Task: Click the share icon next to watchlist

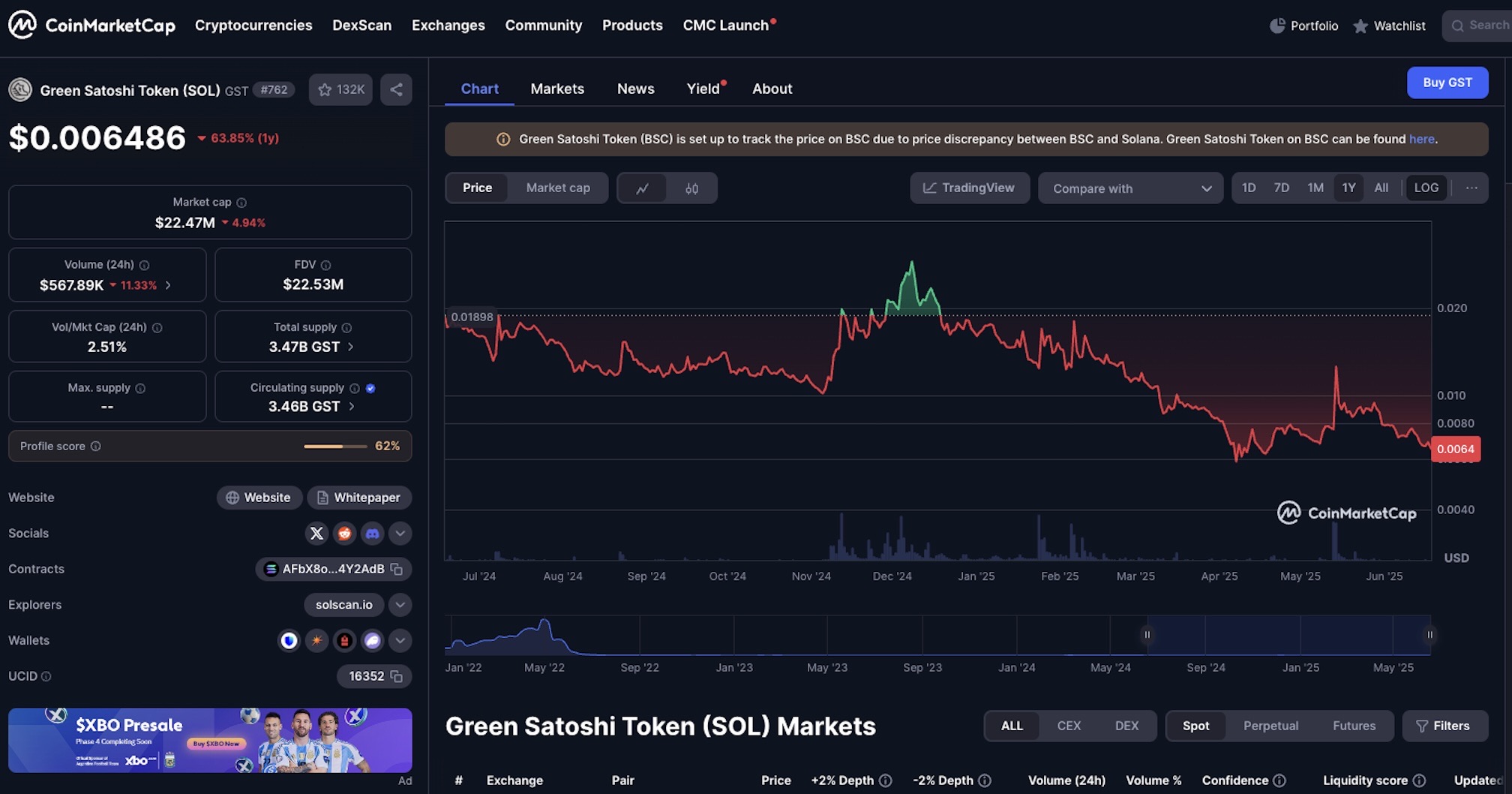Action: [x=396, y=90]
